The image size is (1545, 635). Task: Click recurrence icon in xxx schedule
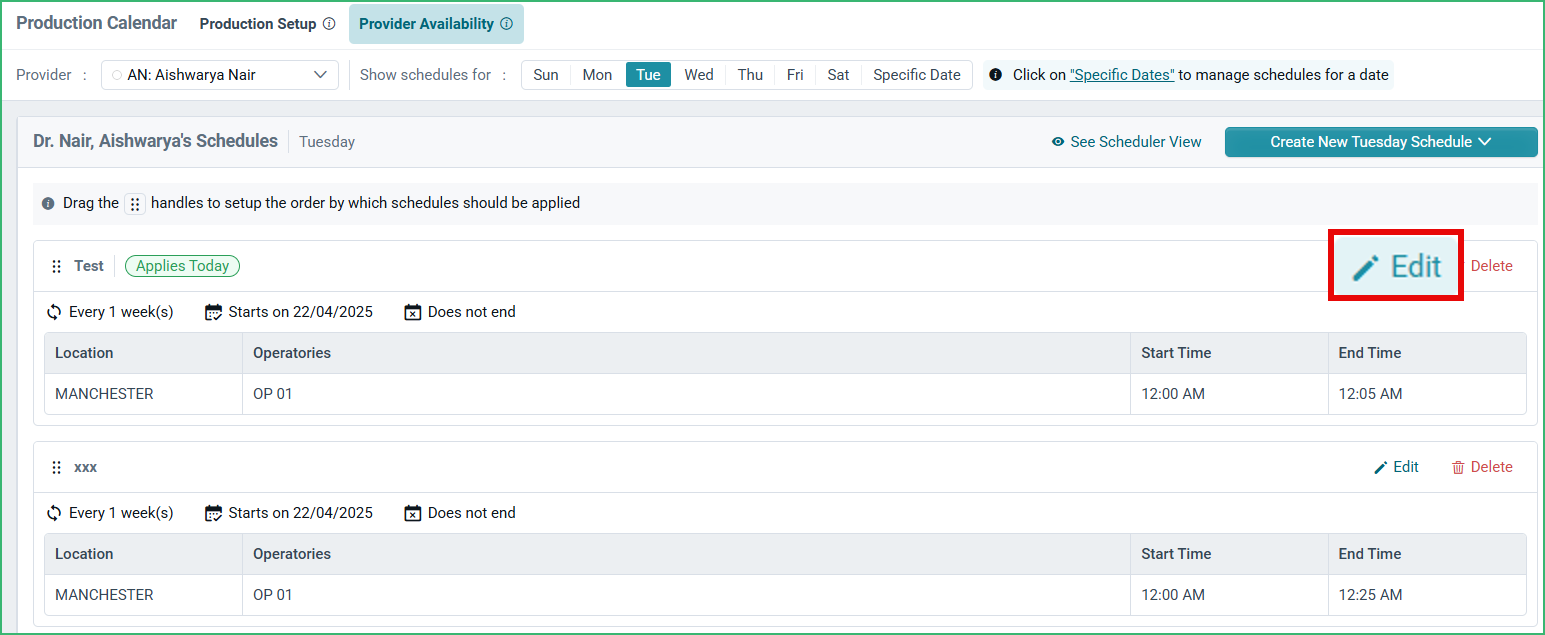(x=54, y=513)
